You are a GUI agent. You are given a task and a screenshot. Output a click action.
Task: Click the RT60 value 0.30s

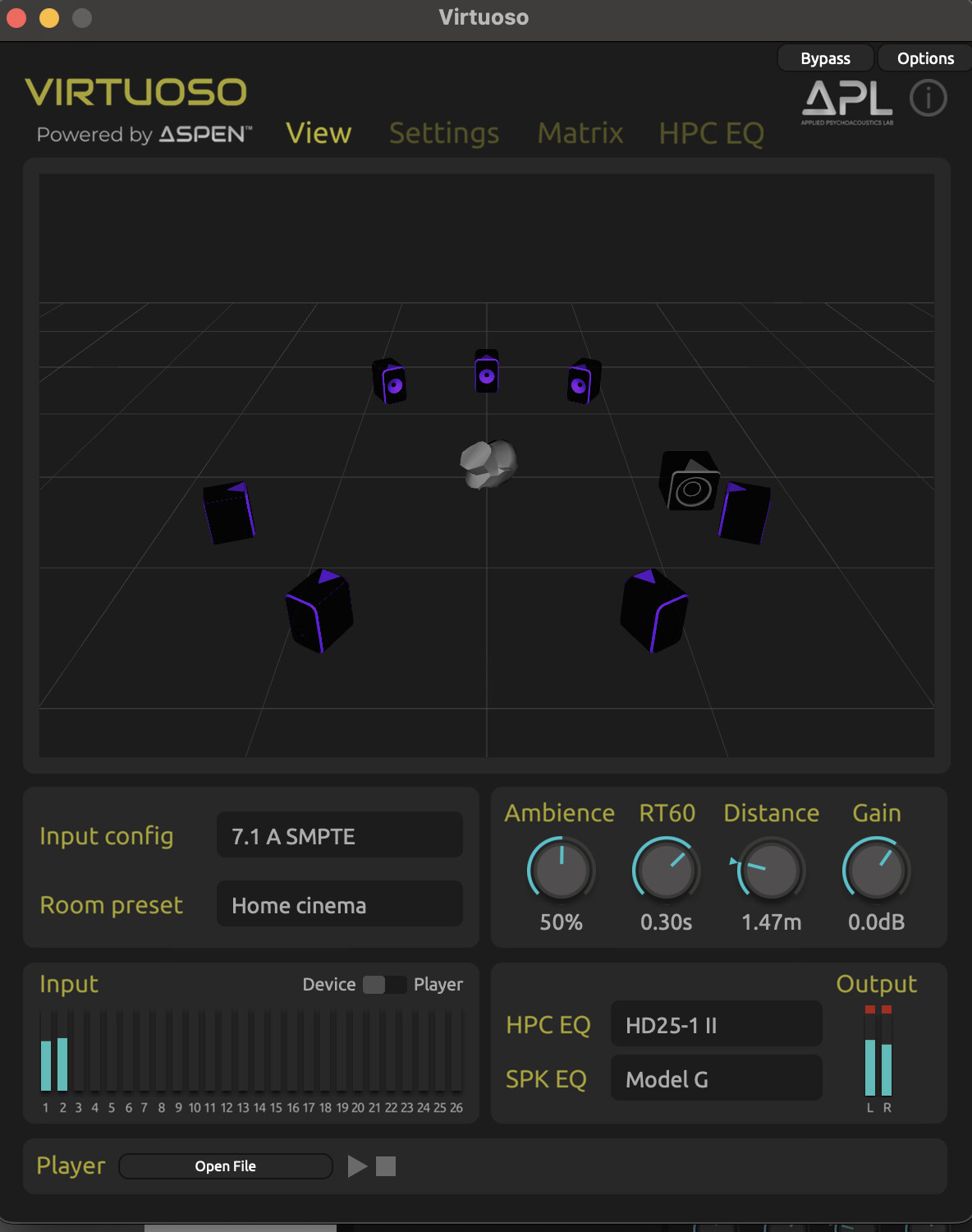[x=667, y=922]
